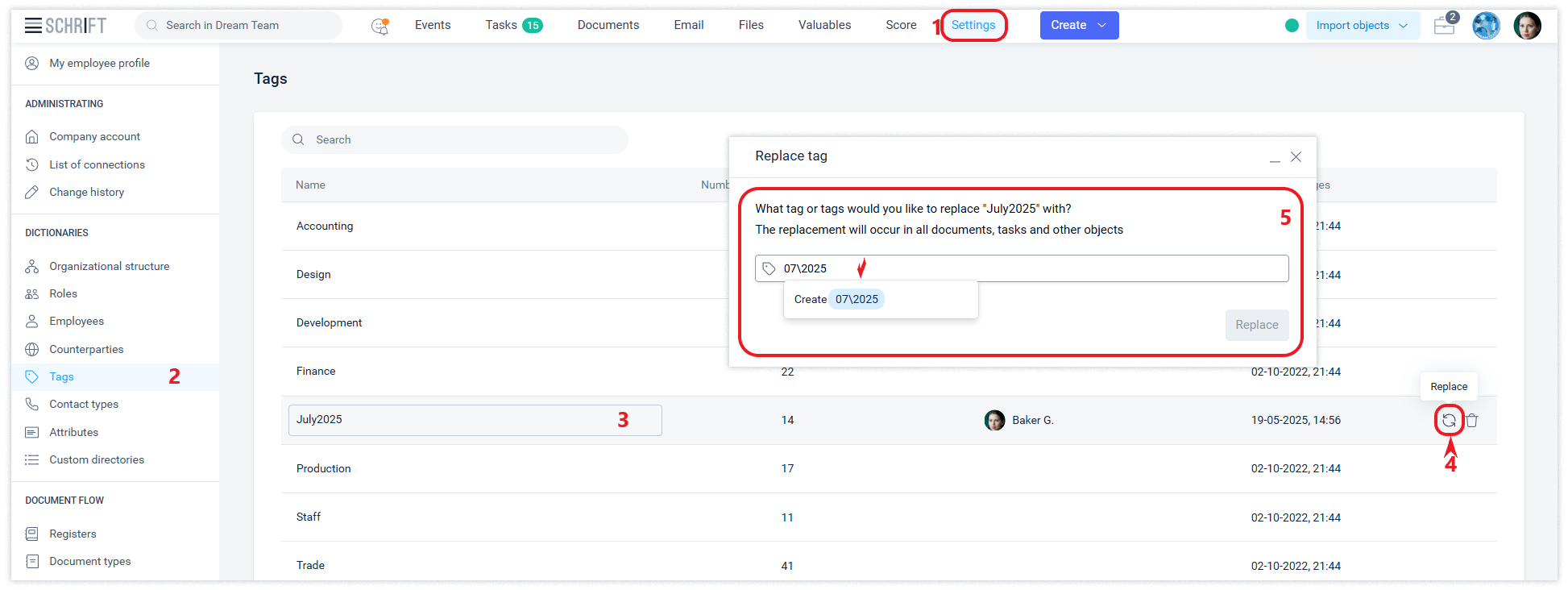Open the briefcase icon with badge
This screenshot has width=1568, height=590.
click(x=1445, y=25)
